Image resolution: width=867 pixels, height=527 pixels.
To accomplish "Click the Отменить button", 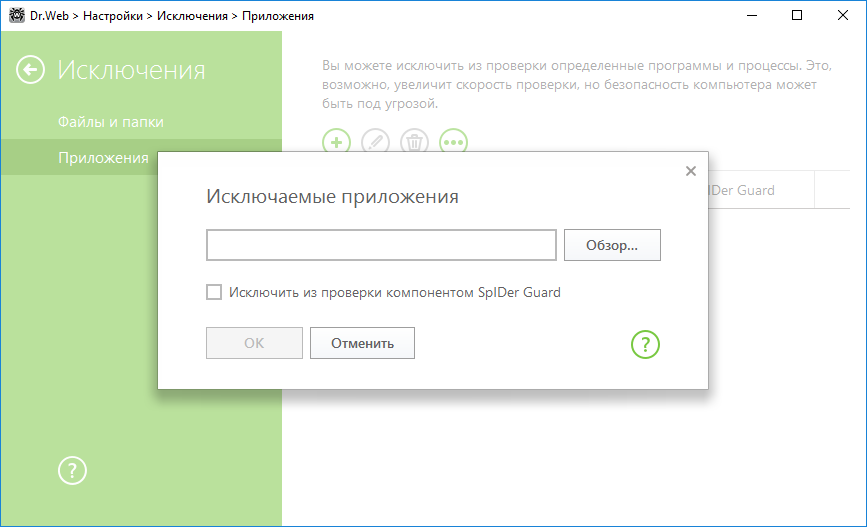I will tap(362, 343).
